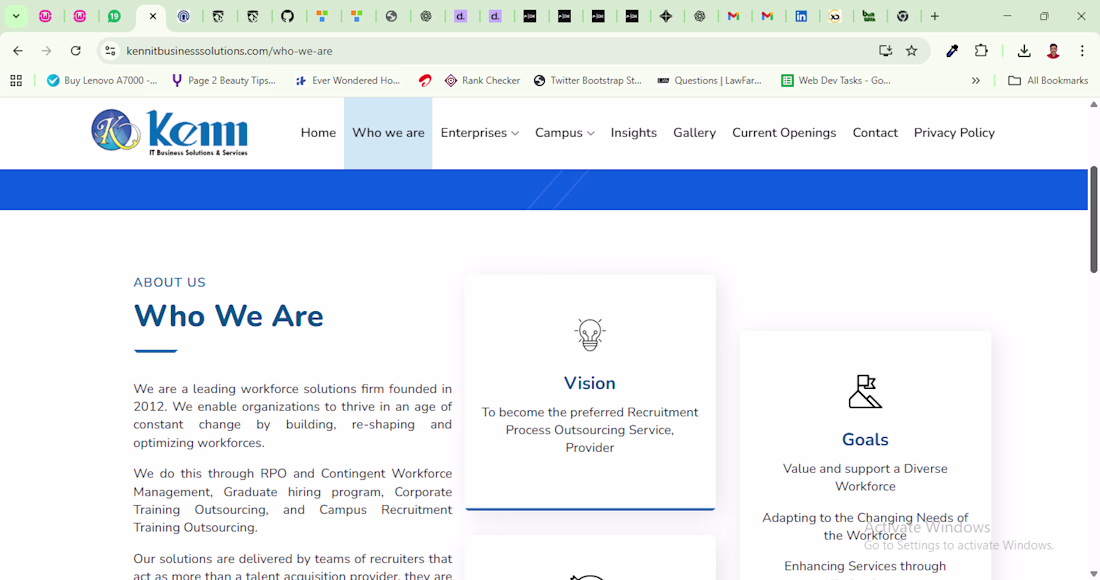Open the Privacy Policy page
Screen dimensions: 1100x580
(x=954, y=133)
